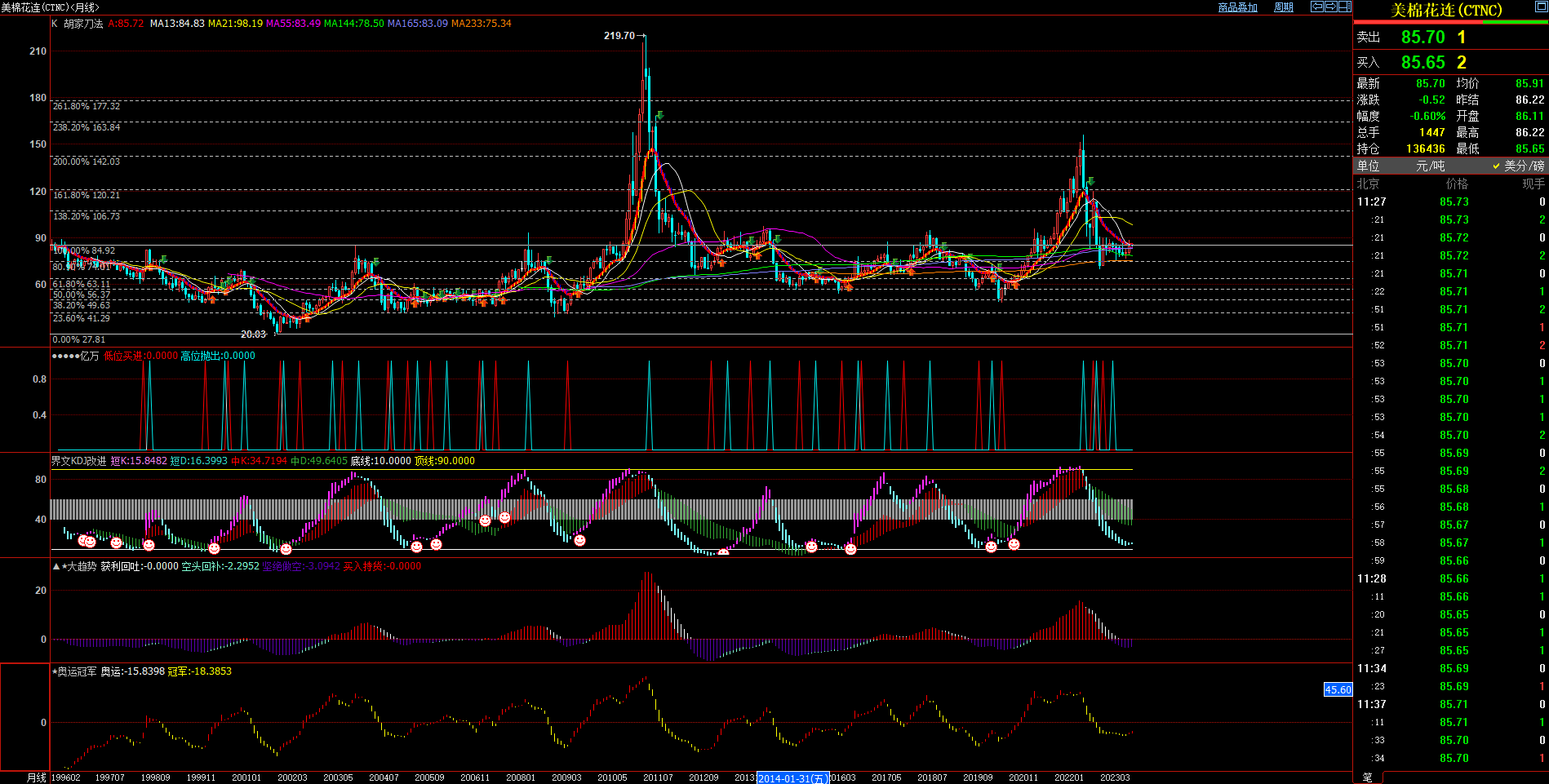Click the first smiley signal in KD panel

tap(82, 539)
